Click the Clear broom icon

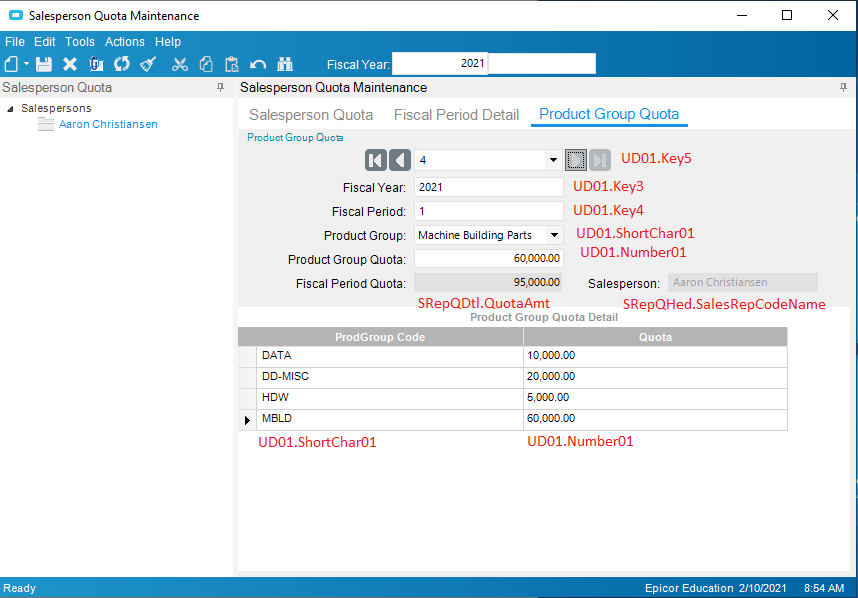[x=148, y=64]
